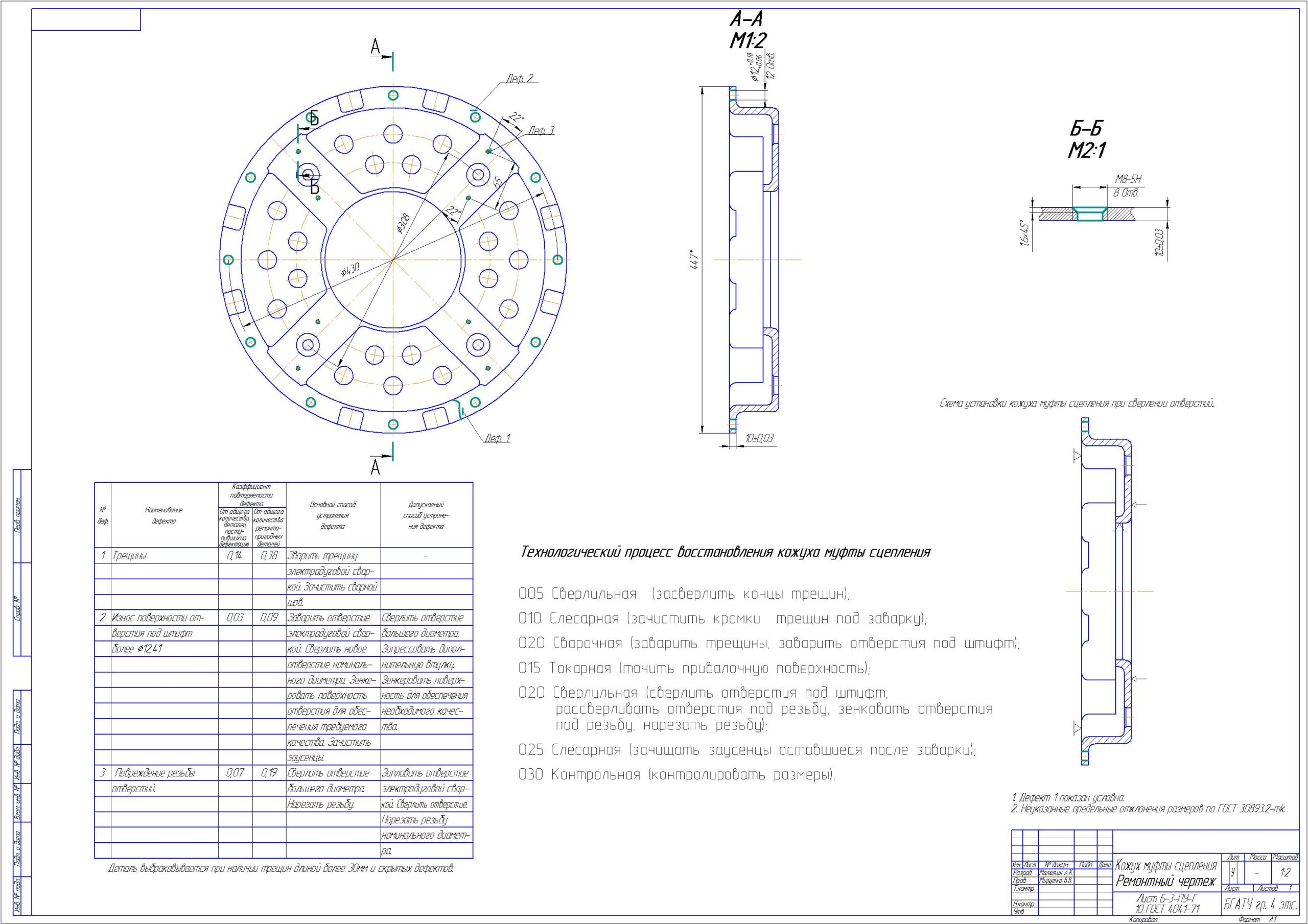1308x924 pixels.
Task: Select the "Деф. 1" callout label
Action: [497, 438]
